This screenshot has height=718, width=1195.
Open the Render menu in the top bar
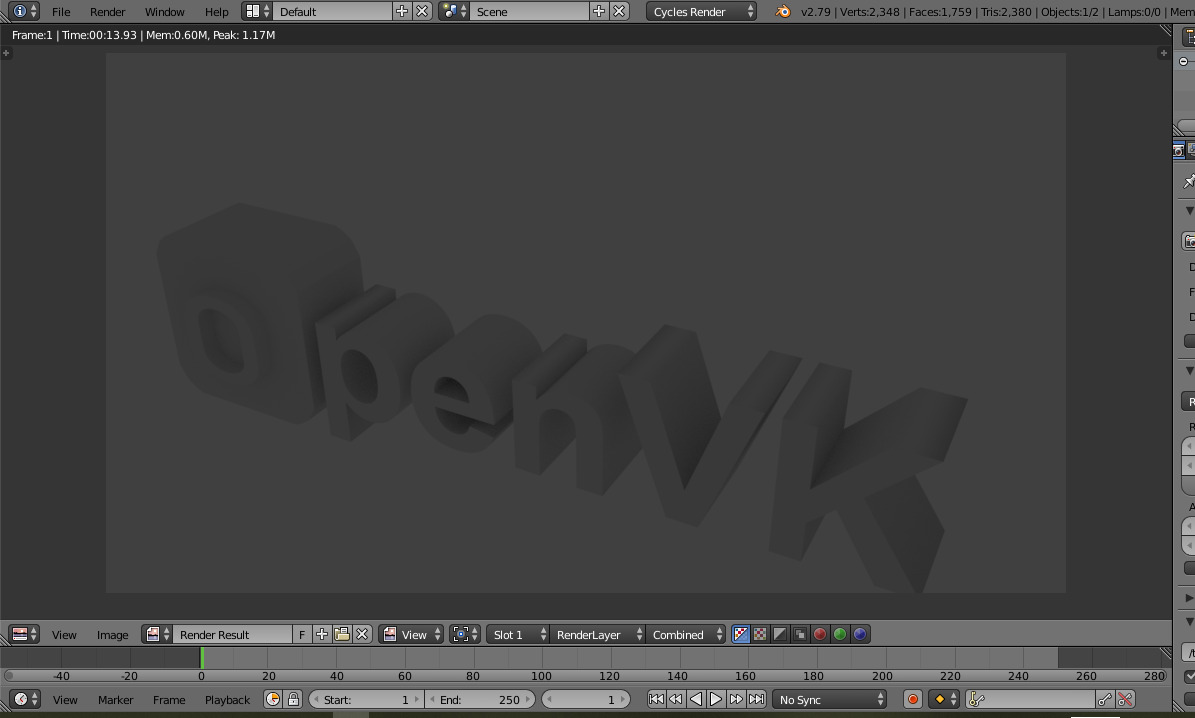[x=108, y=12]
